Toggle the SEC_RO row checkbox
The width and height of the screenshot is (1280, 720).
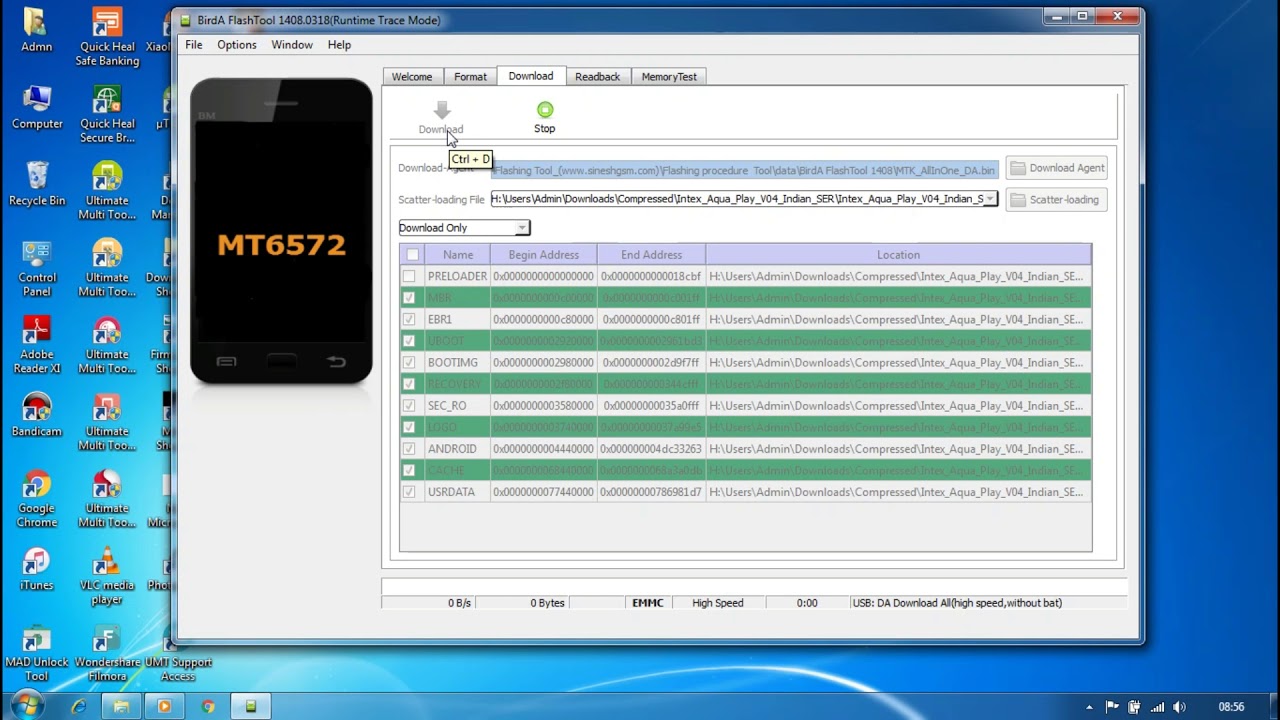(x=409, y=406)
